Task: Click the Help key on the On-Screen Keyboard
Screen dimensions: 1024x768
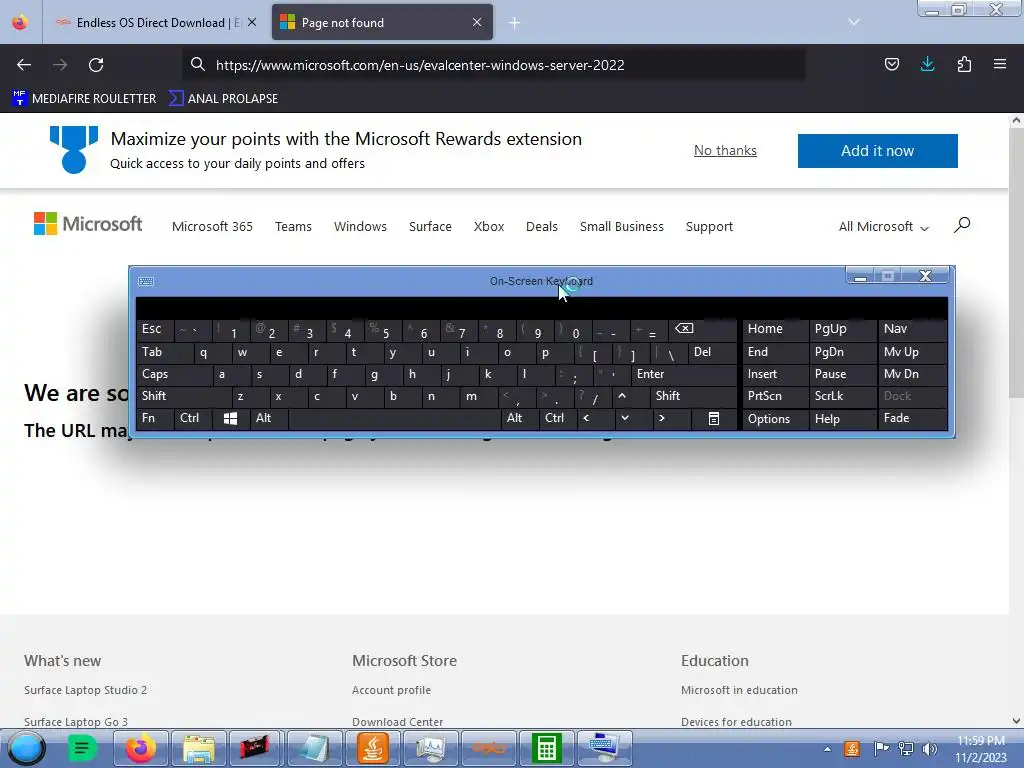Action: (x=842, y=419)
